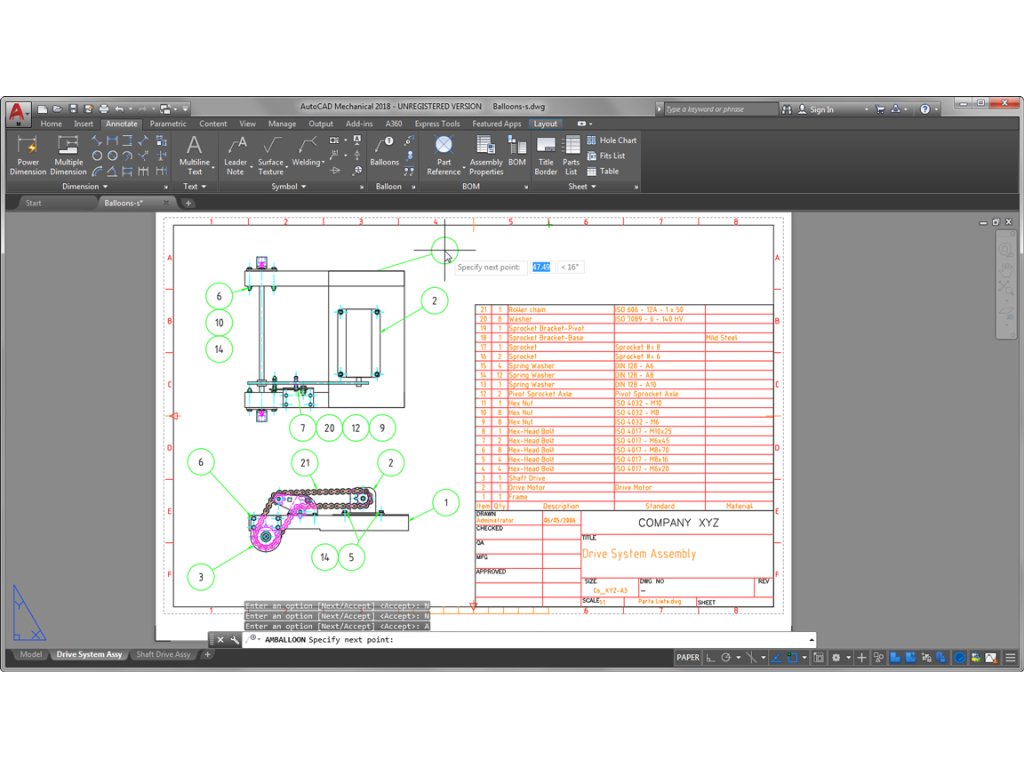Add new layout with plus button
The image size is (1024, 768).
[208, 654]
